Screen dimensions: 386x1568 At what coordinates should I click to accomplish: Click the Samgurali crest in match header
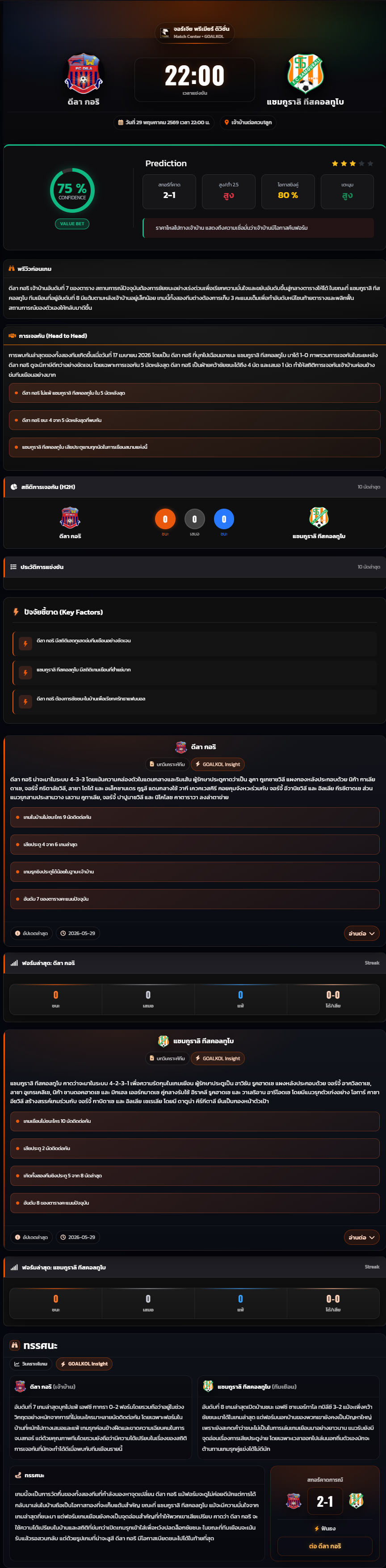click(305, 73)
